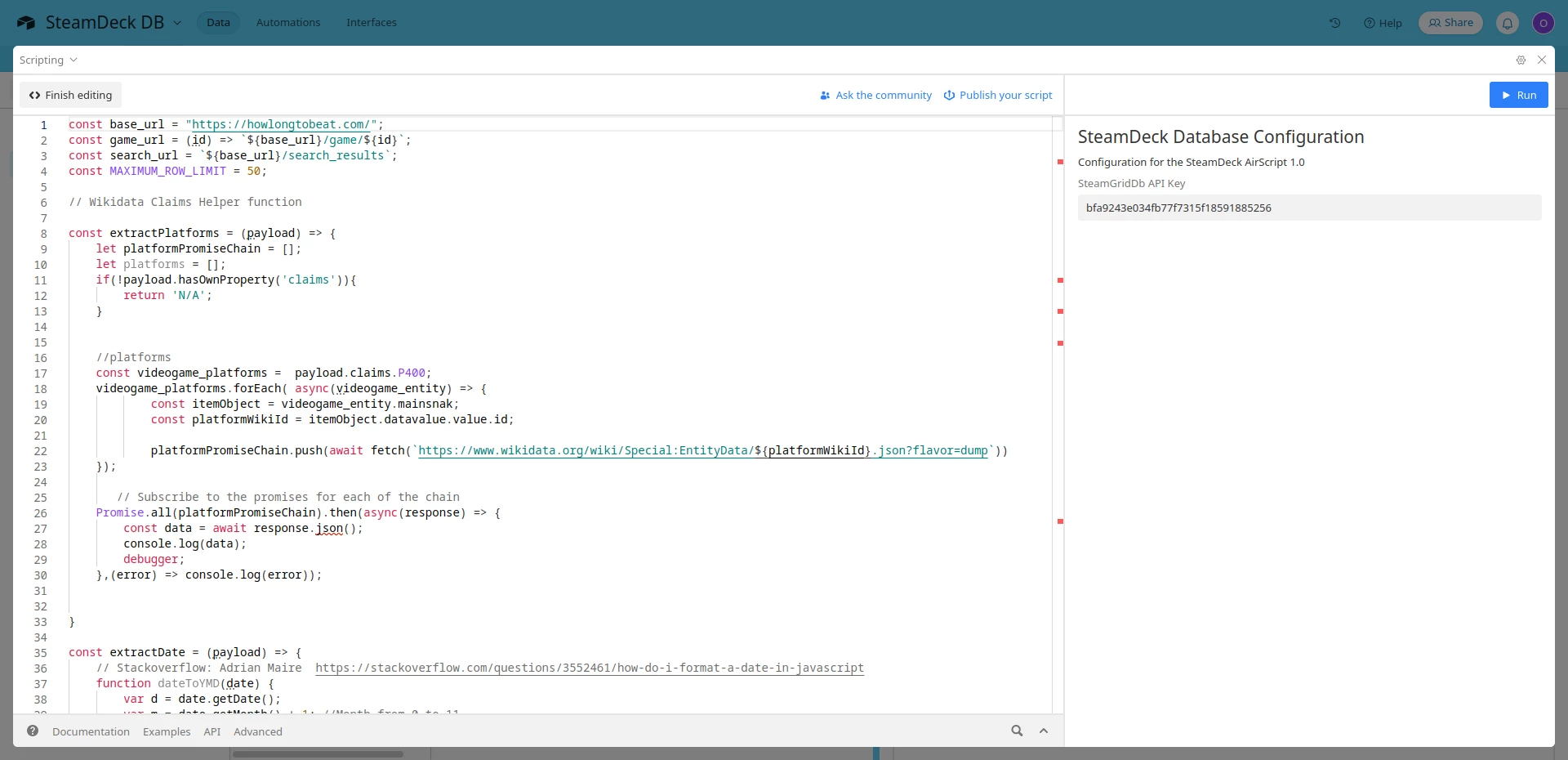The width and height of the screenshot is (1568, 760).
Task: Click the community people icon
Action: (825, 95)
